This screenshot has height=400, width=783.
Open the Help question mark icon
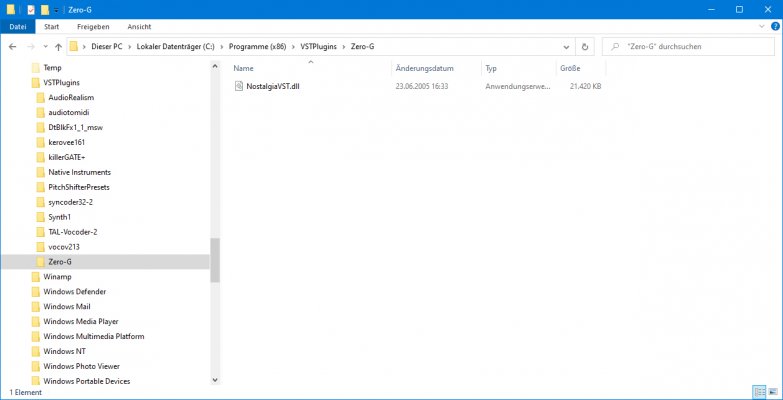[774, 26]
